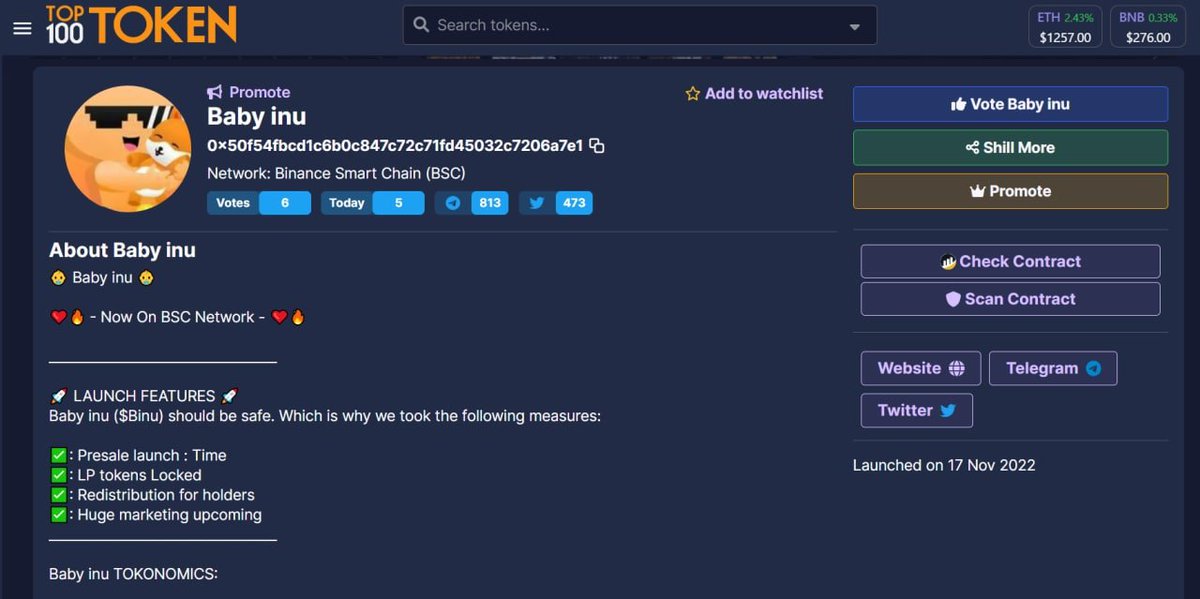Copy the contract address with copy icon

click(597, 146)
